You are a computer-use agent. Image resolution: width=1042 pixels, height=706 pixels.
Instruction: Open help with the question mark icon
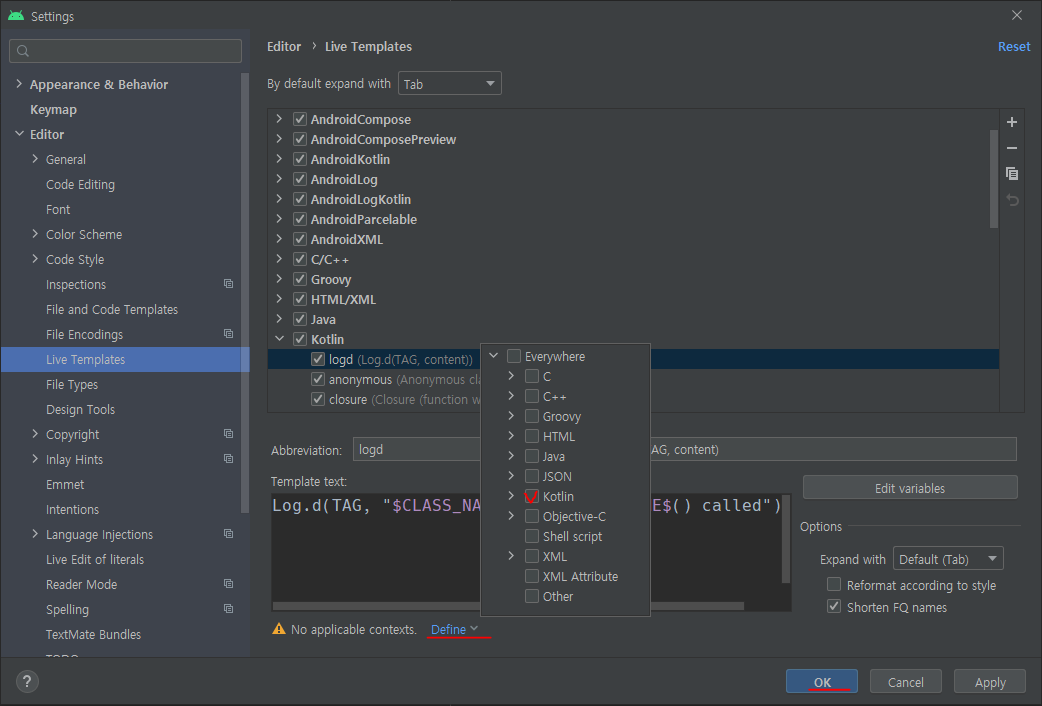tap(27, 681)
